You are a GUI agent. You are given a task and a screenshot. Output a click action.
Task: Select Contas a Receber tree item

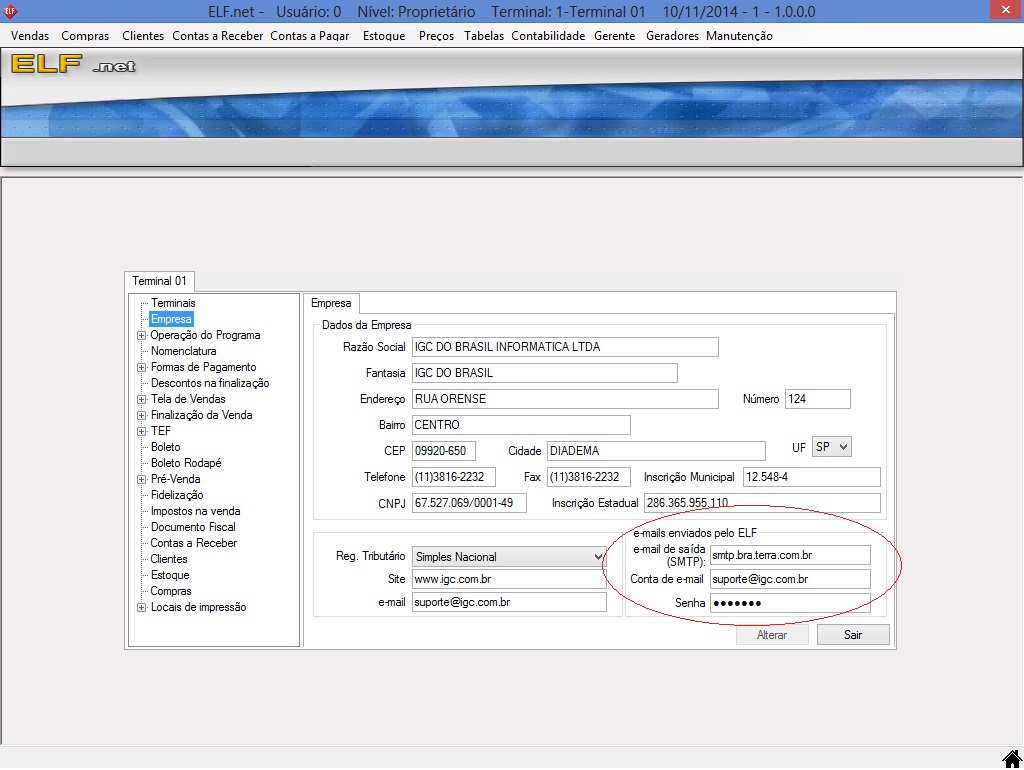(x=193, y=543)
